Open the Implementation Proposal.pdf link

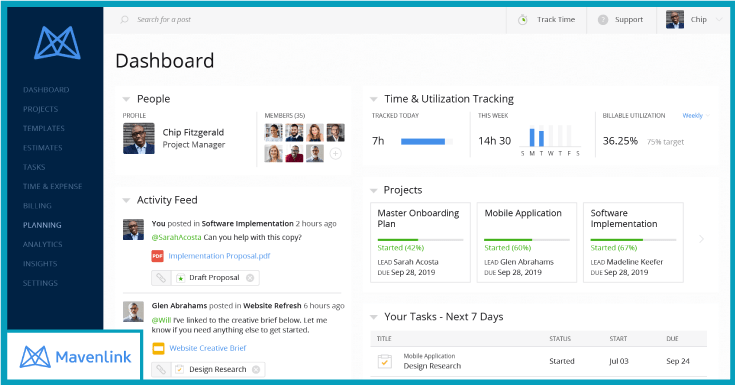click(219, 256)
